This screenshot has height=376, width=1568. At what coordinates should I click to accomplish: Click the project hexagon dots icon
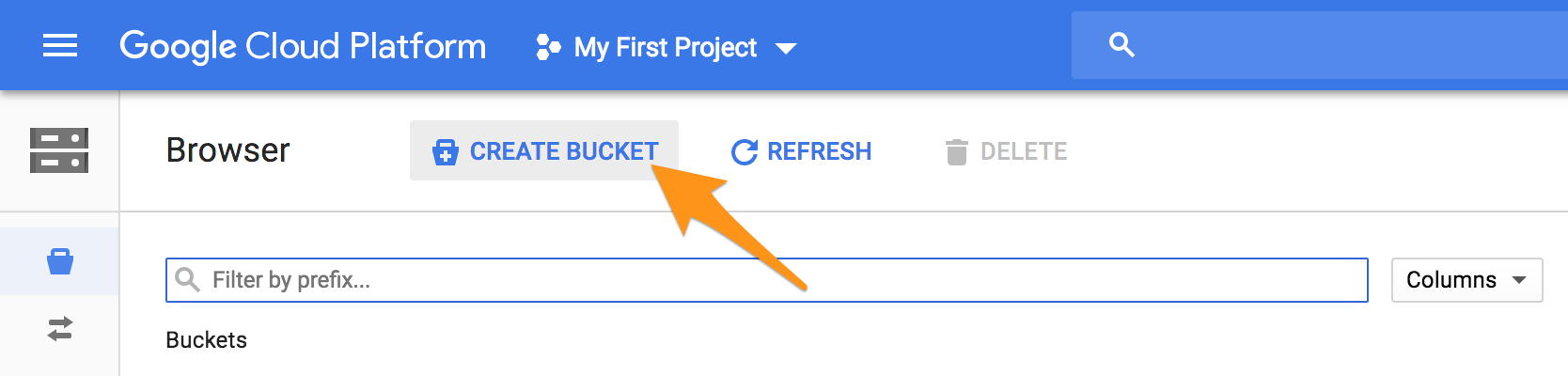pyautogui.click(x=548, y=47)
